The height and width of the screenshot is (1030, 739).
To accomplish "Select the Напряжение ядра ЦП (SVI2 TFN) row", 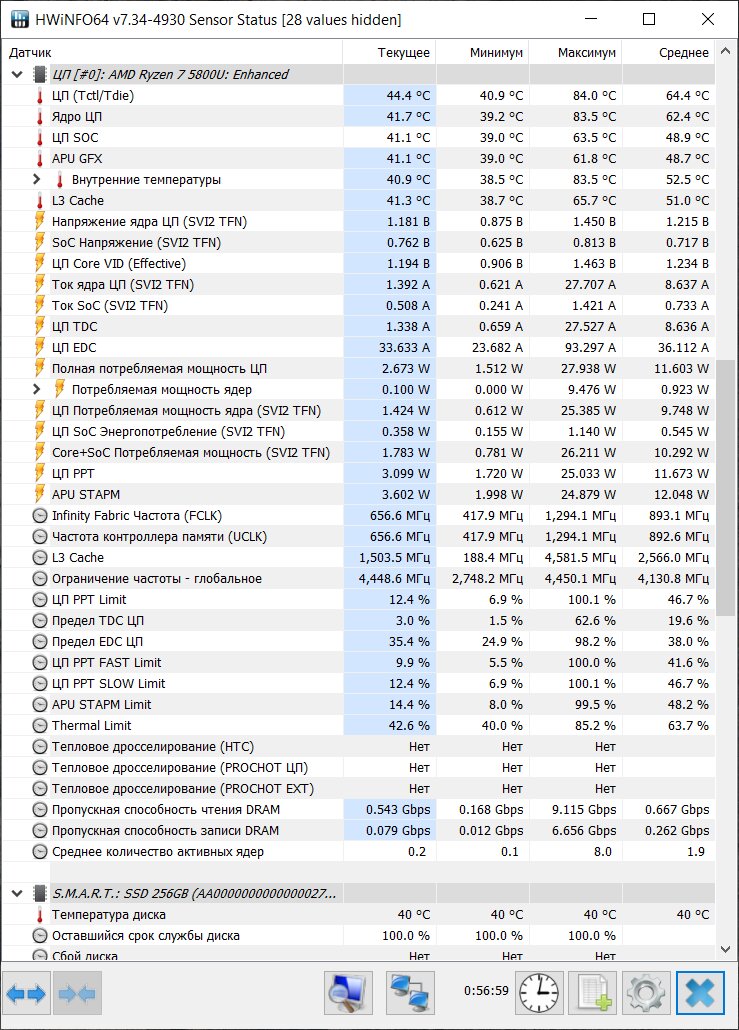I will [359, 221].
